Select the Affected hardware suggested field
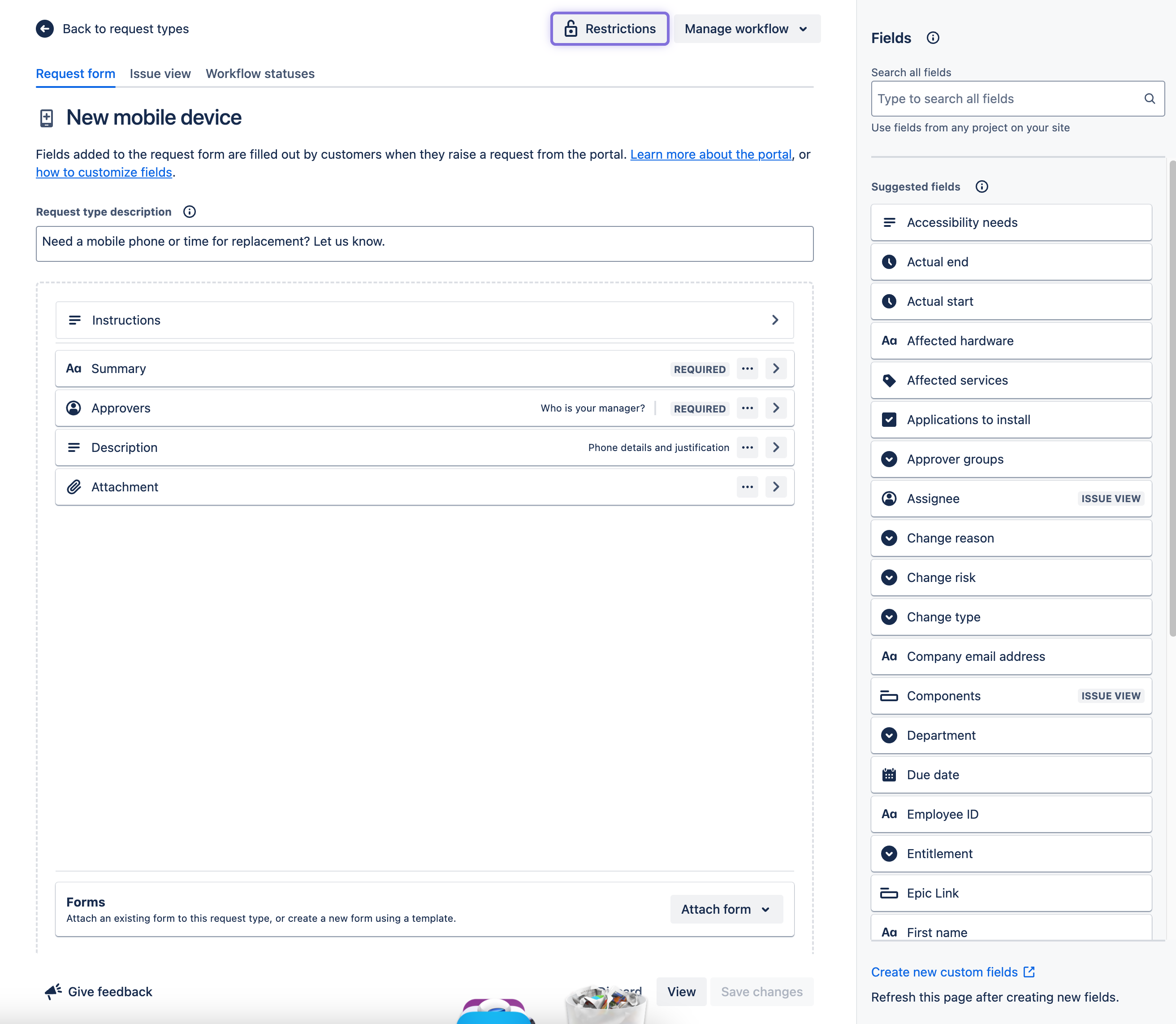 [1011, 341]
